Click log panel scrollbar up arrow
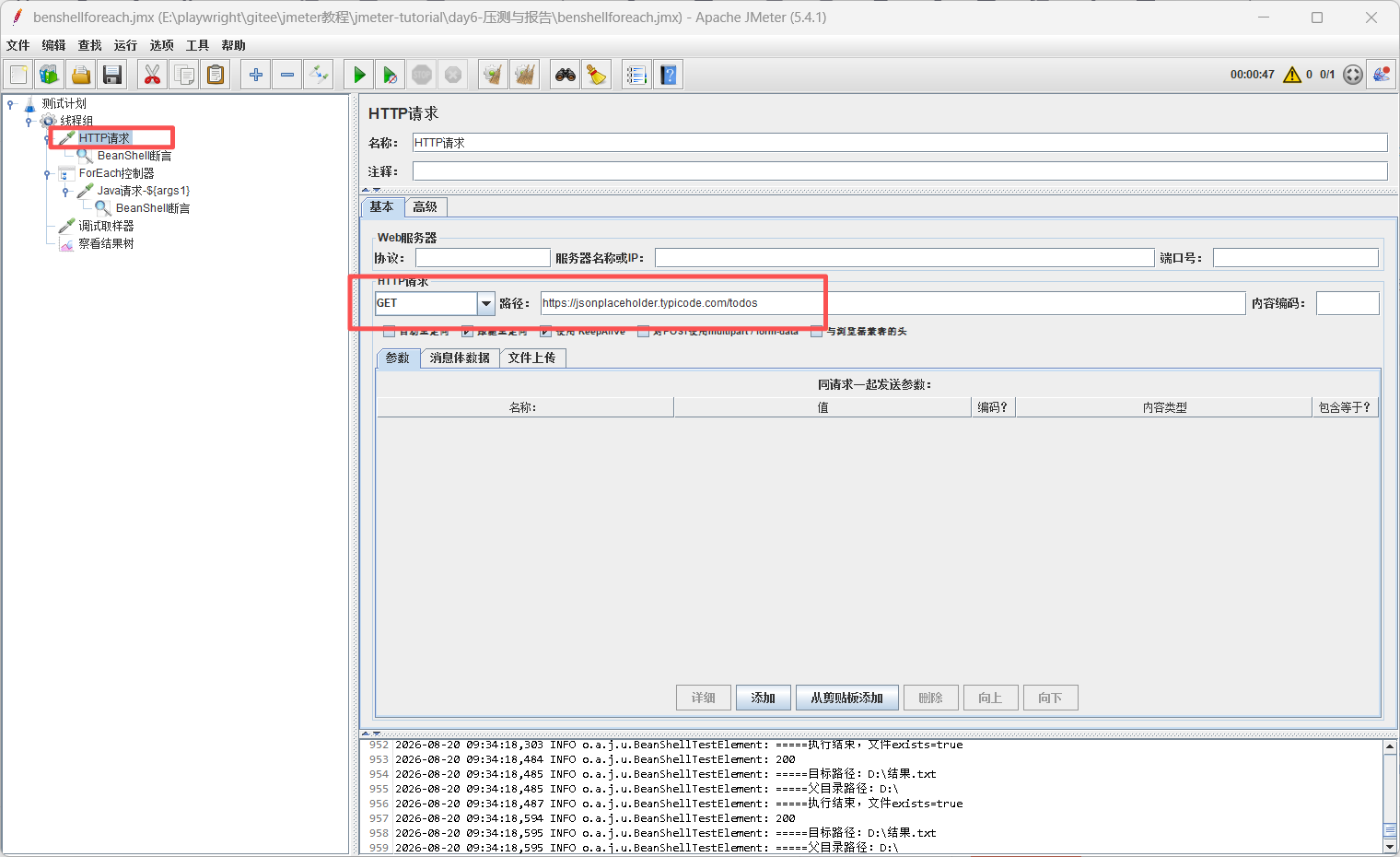This screenshot has width=1400, height=857. pyautogui.click(x=1390, y=747)
